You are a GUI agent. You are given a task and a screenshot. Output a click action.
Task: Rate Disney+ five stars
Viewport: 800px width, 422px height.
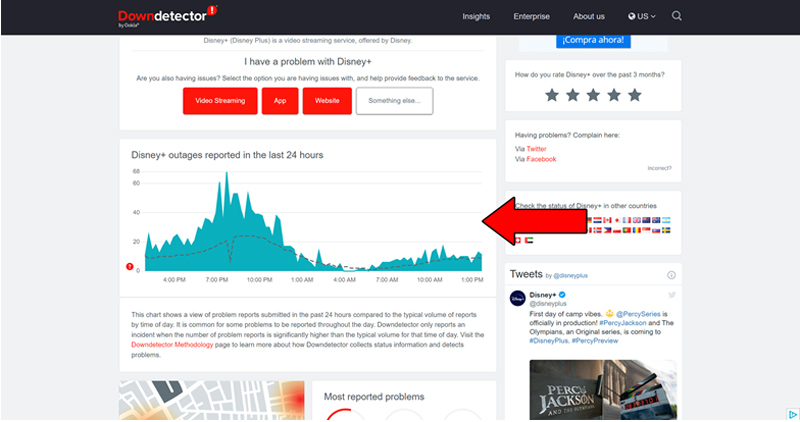[635, 95]
